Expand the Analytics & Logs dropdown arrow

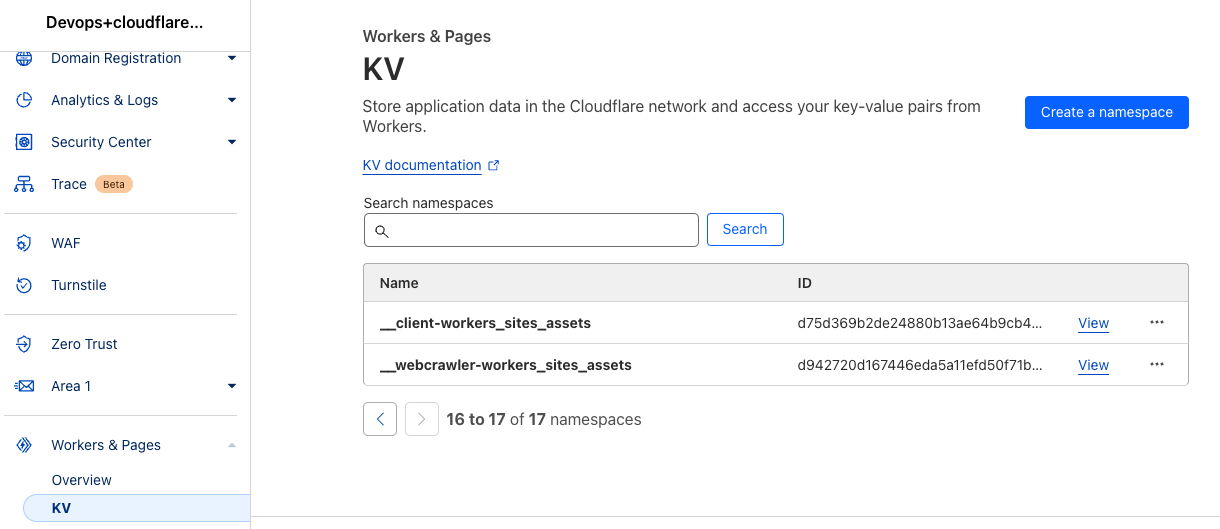tap(232, 100)
